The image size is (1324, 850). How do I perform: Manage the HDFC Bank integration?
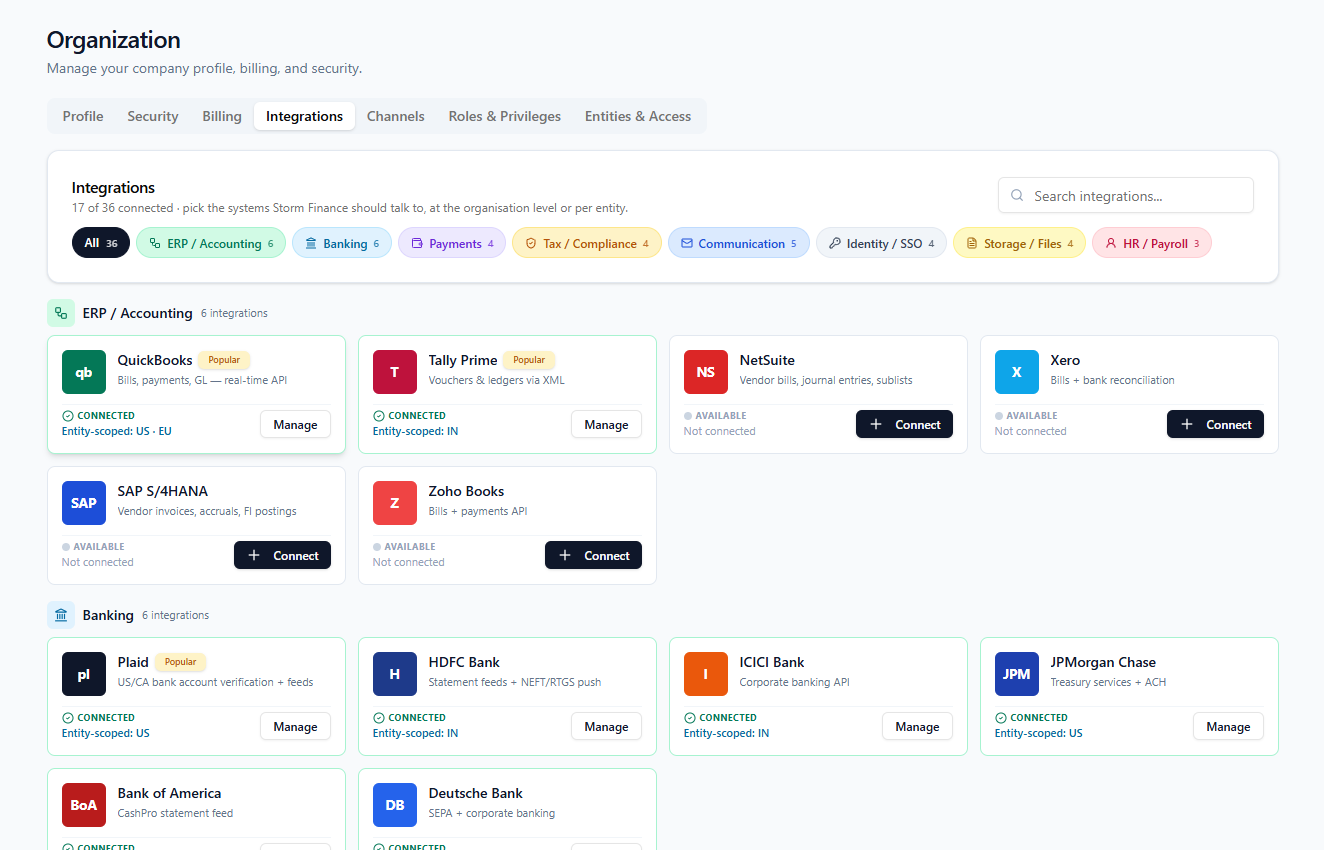(606, 726)
